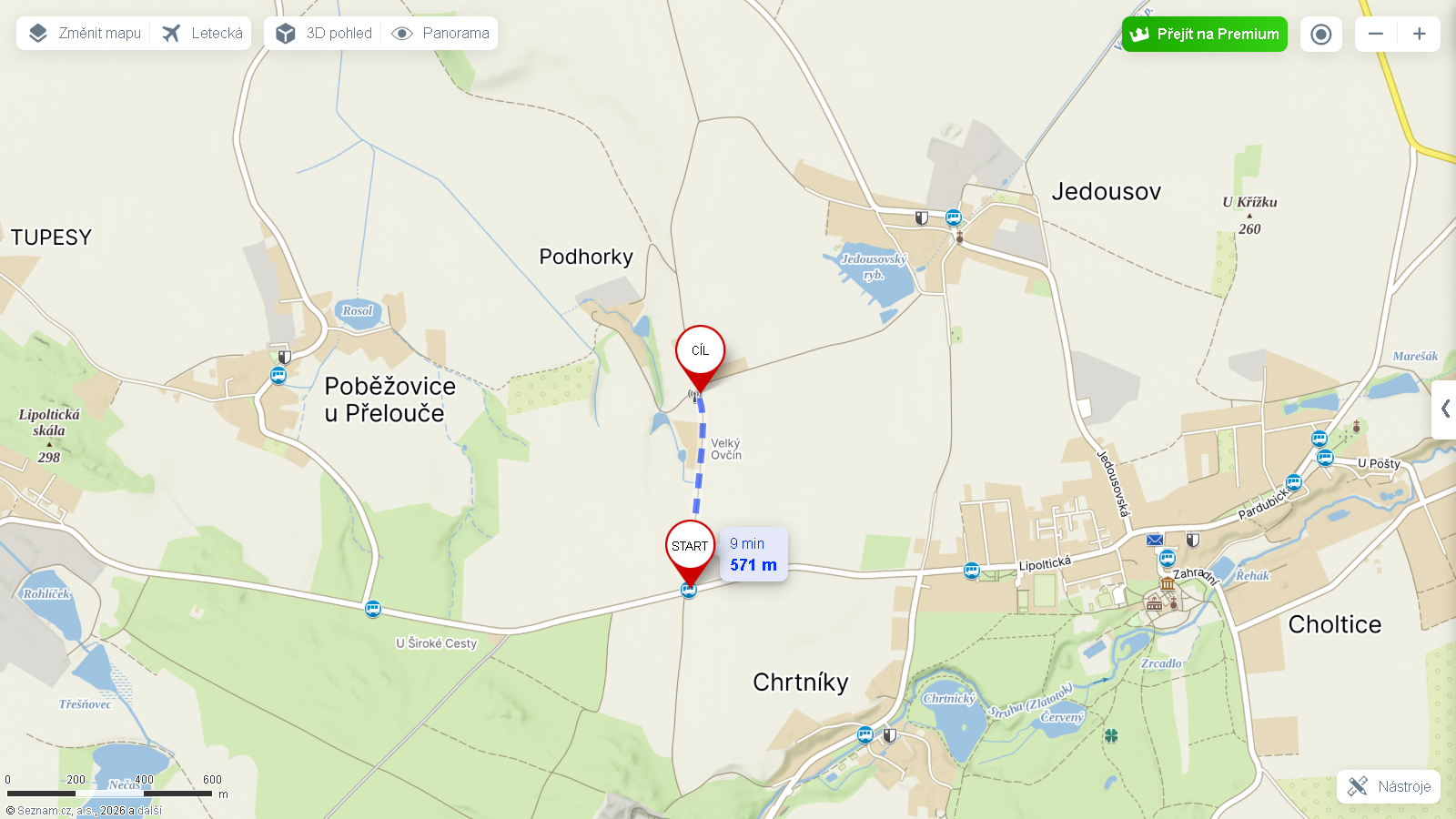Click the bus stop icon in Jedousov

953,217
